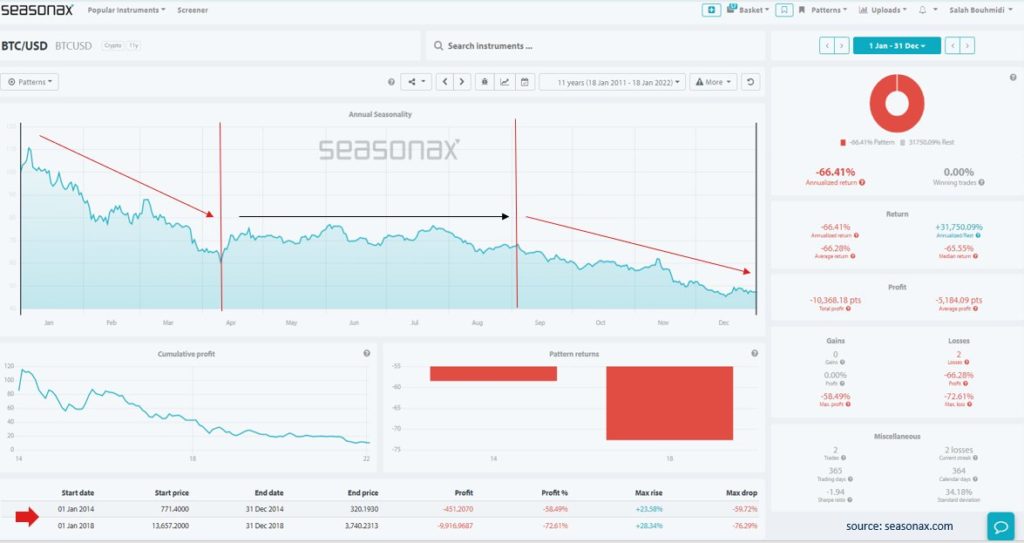1024x543 pixels.
Task: Open the More dropdown
Action: [x=713, y=82]
